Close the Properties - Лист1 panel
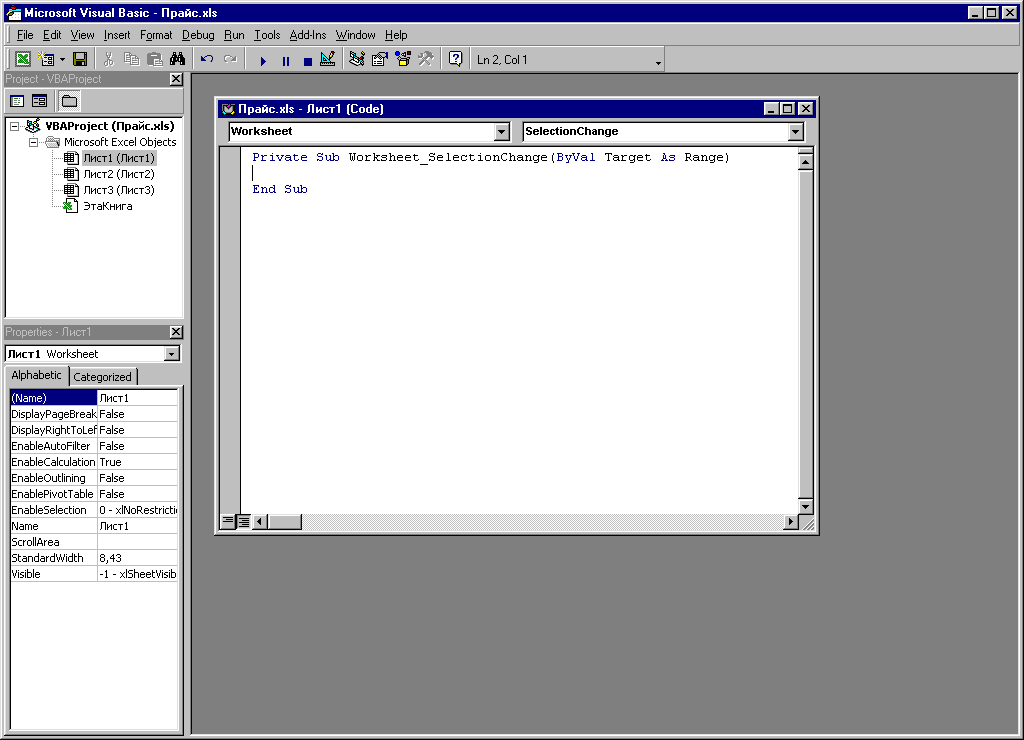 pyautogui.click(x=176, y=332)
